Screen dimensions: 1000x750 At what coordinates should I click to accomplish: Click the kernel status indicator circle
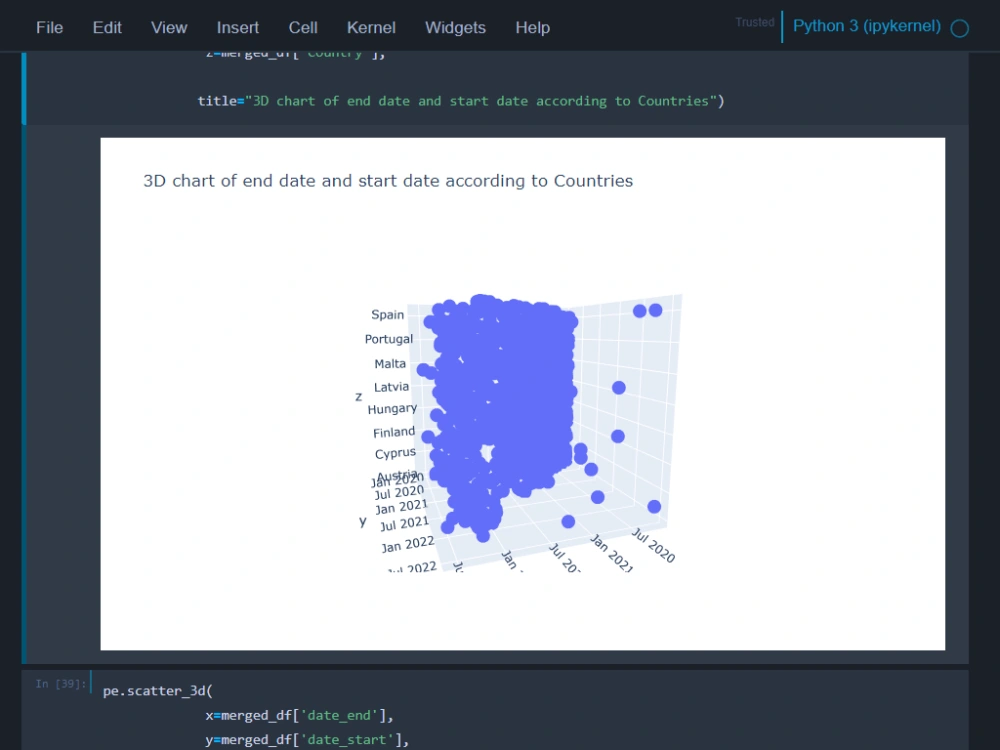pyautogui.click(x=959, y=28)
